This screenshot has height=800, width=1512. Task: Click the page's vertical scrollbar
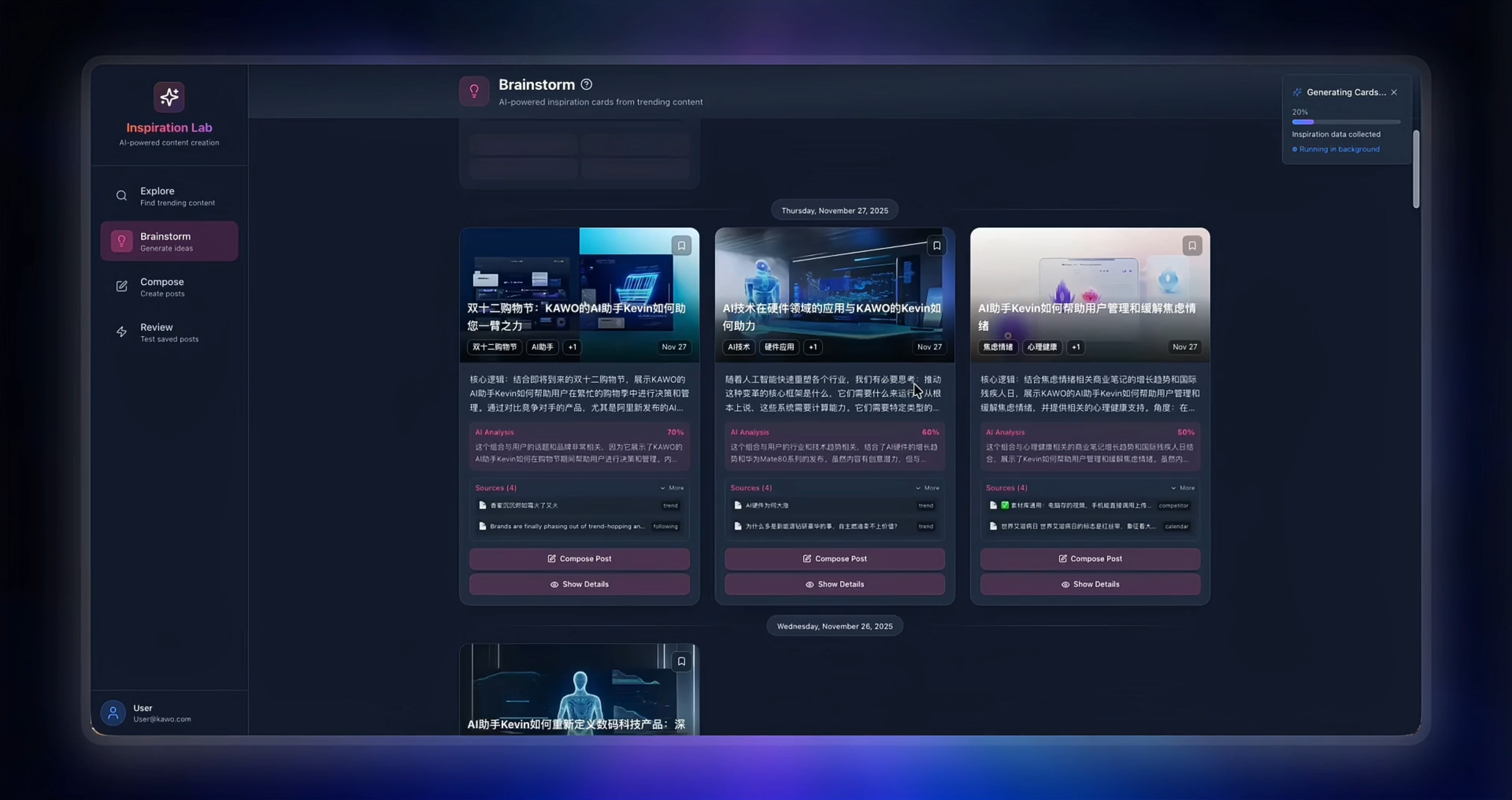coord(1416,169)
